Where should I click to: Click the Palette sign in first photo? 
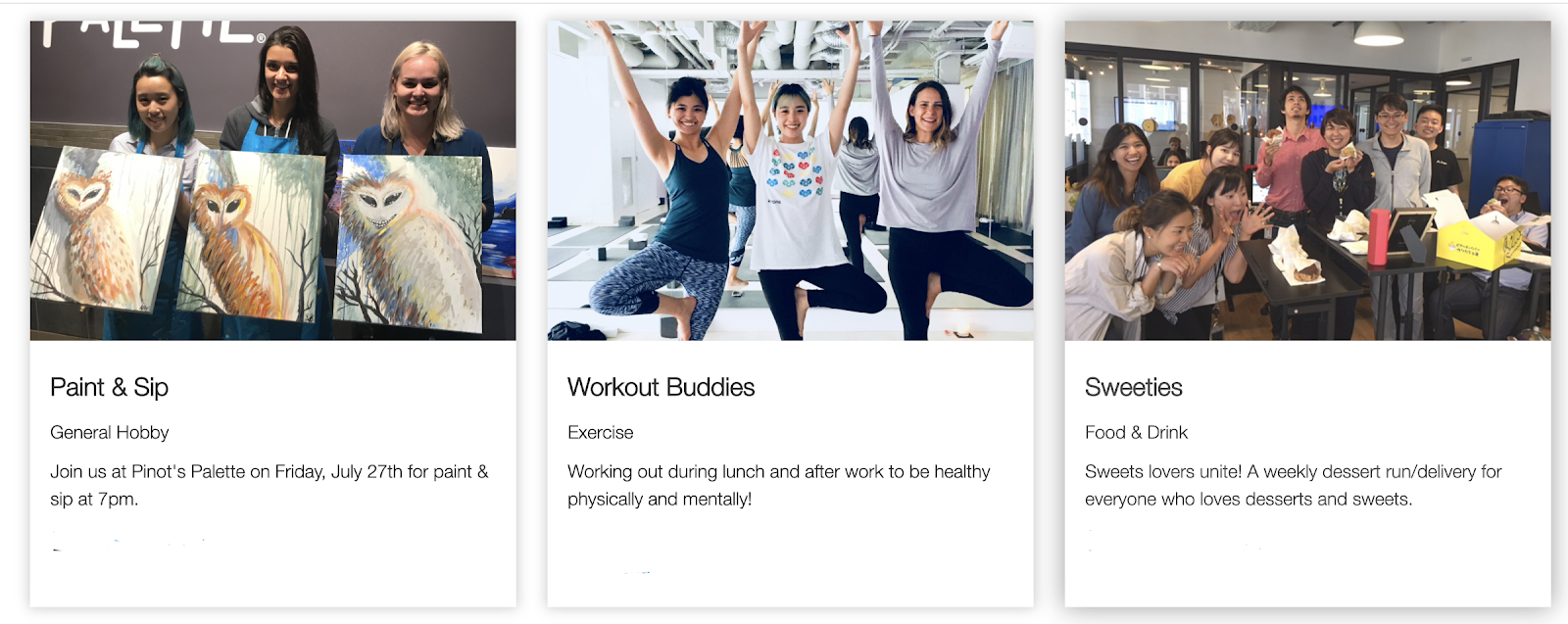pos(153,32)
